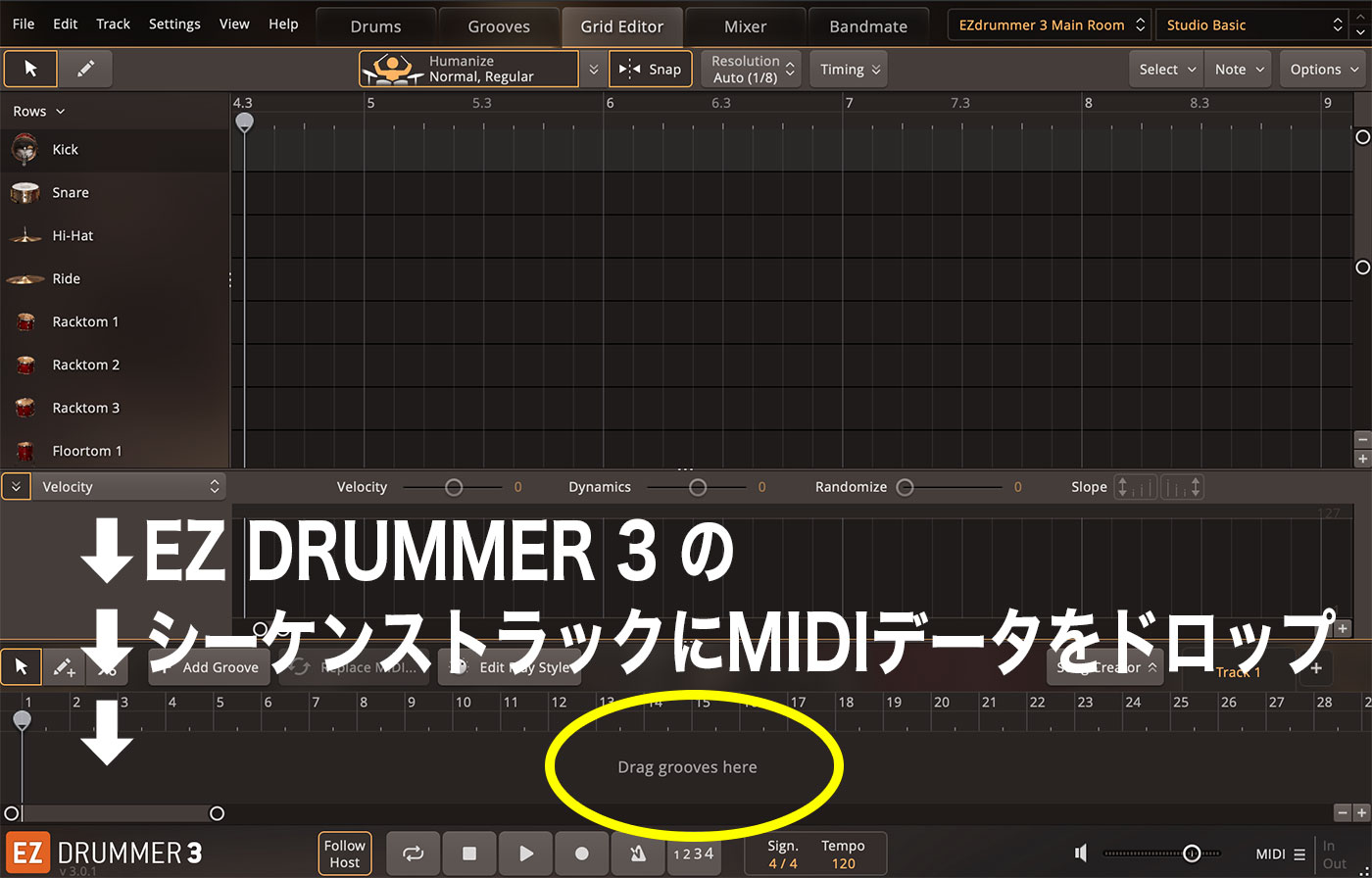Open the Help menu
Viewport: 1372px width, 878px height.
pos(283,24)
